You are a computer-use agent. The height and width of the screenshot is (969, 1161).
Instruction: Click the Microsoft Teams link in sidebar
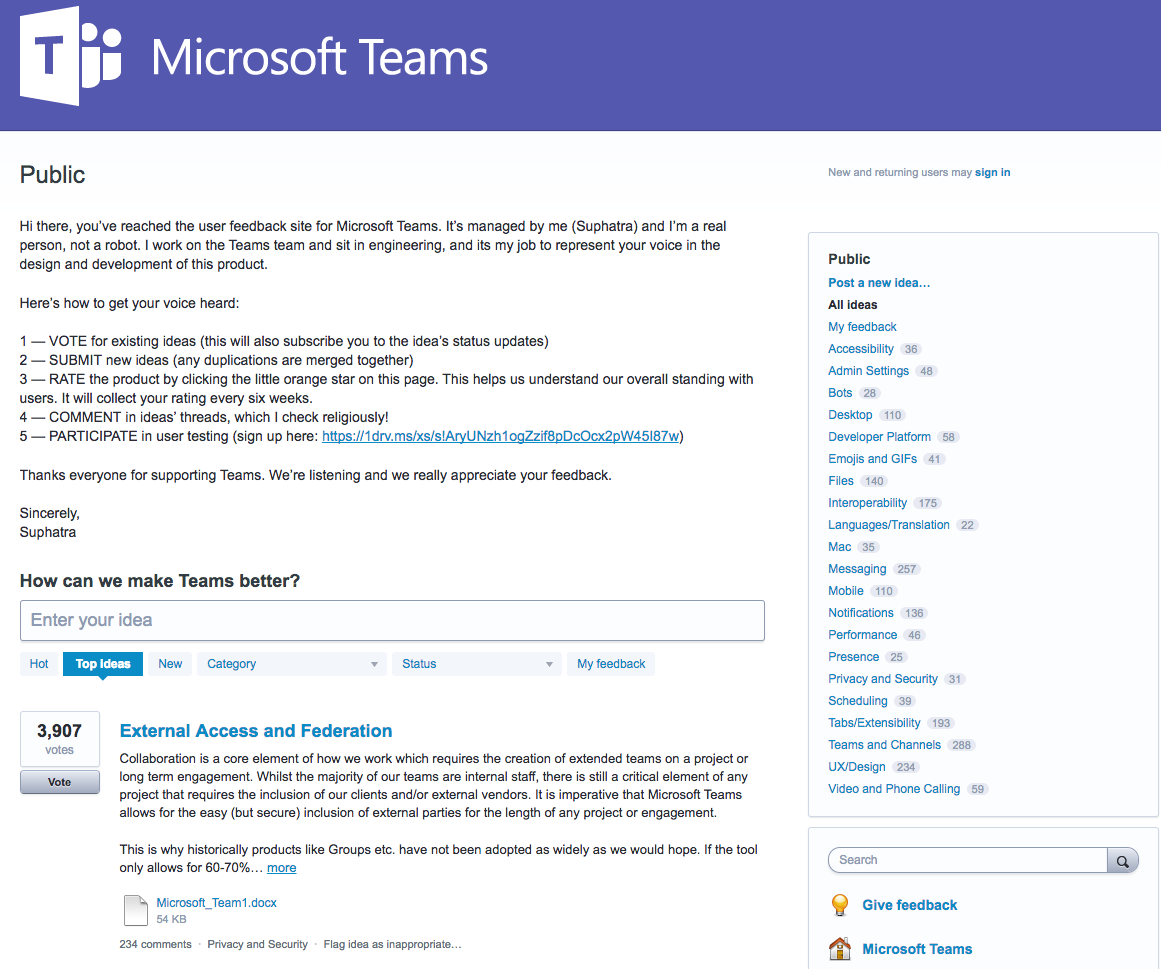pyautogui.click(x=917, y=949)
